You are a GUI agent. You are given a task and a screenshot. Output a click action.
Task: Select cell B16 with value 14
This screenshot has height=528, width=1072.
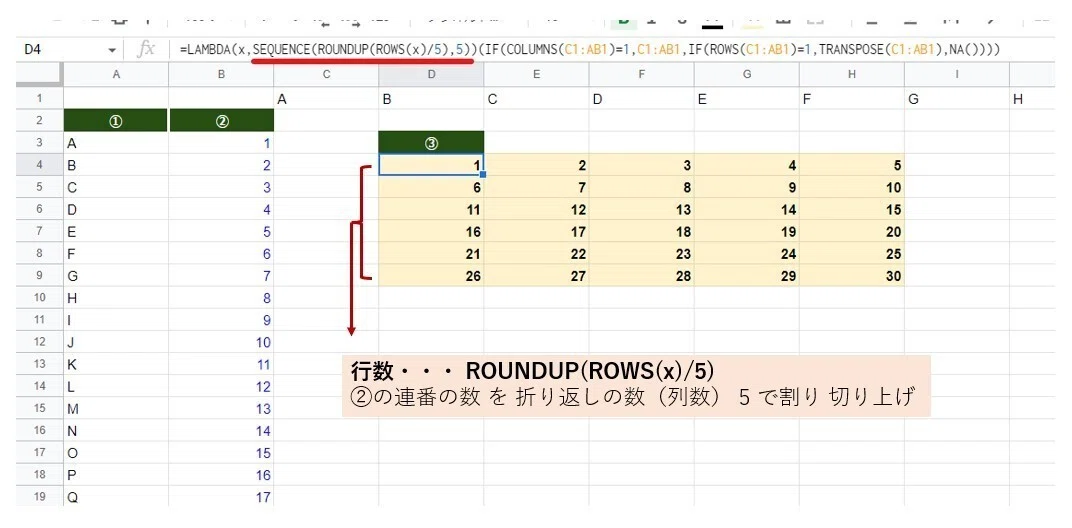click(x=222, y=431)
